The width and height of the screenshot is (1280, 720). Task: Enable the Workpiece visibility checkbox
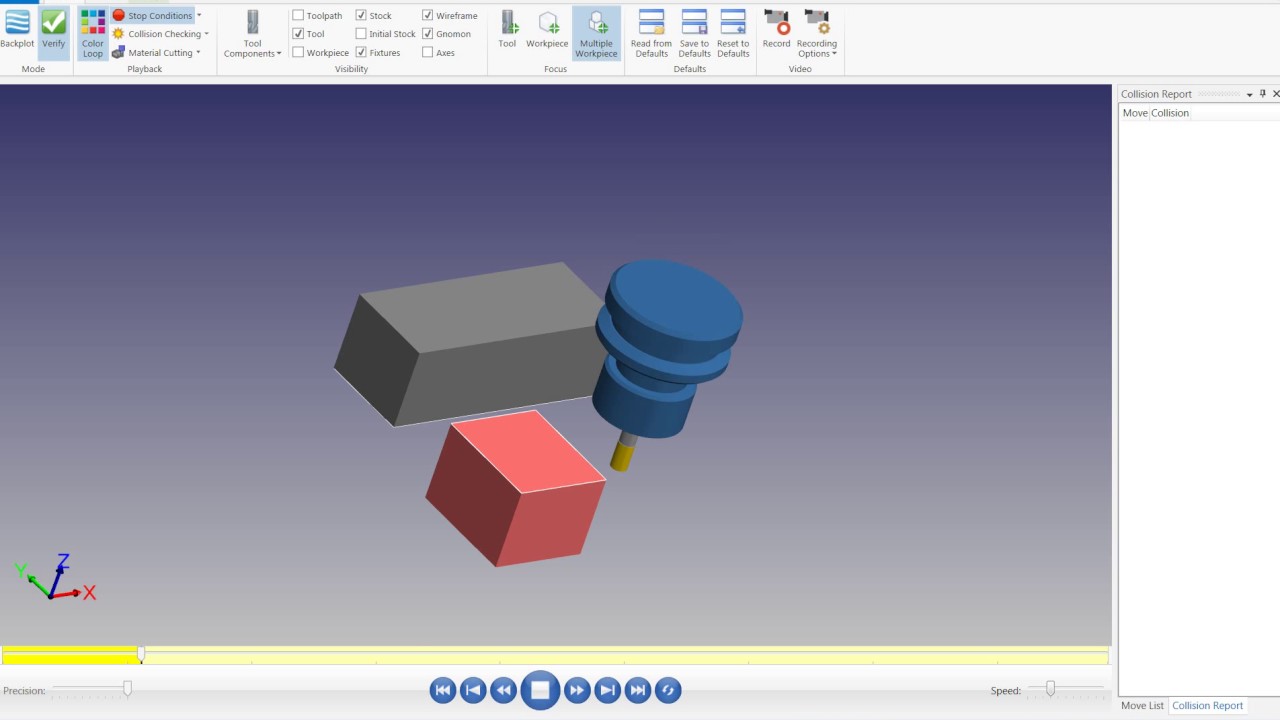[x=298, y=53]
